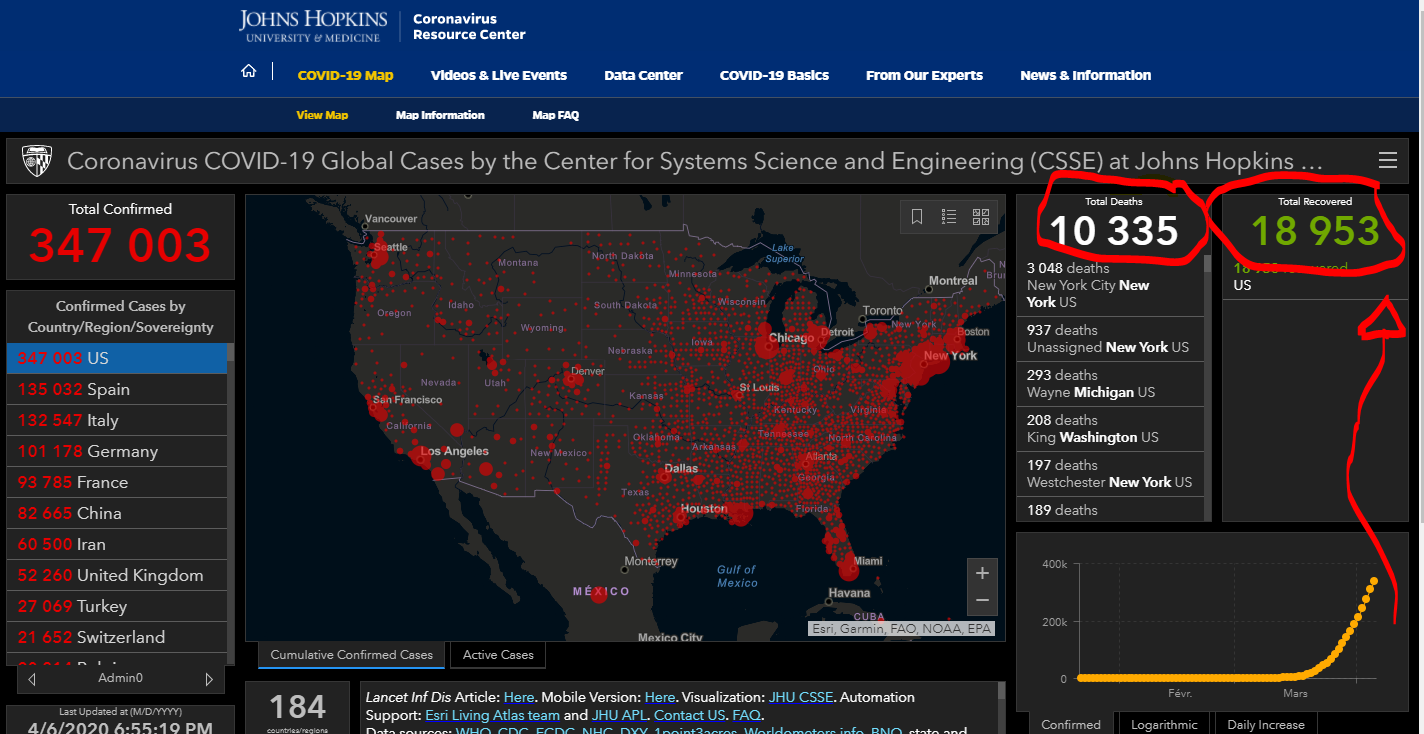Select the View Map sub-tab
Screen dimensions: 1424x734
[x=322, y=115]
